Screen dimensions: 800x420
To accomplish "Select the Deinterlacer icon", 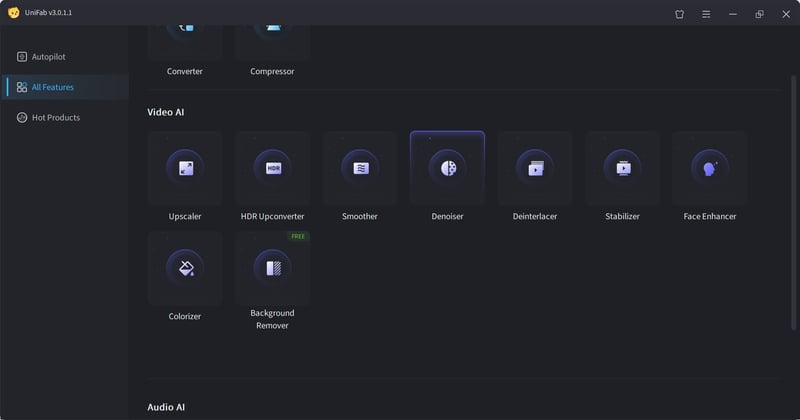I will pos(535,168).
